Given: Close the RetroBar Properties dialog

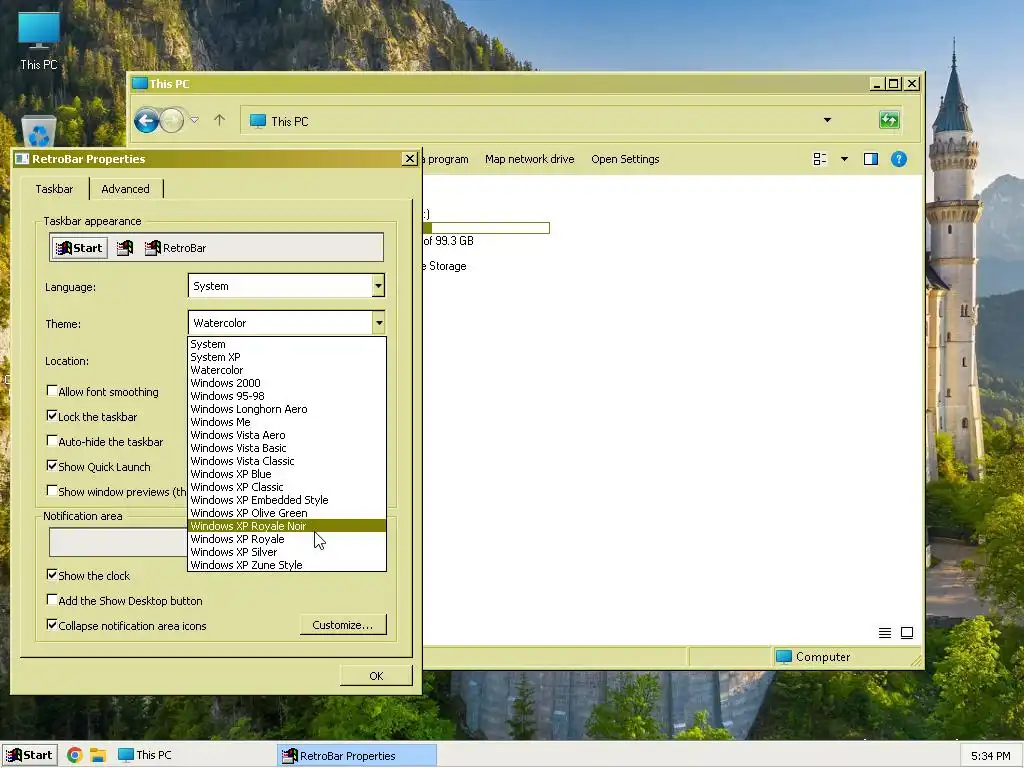Looking at the screenshot, I should pyautogui.click(x=409, y=159).
